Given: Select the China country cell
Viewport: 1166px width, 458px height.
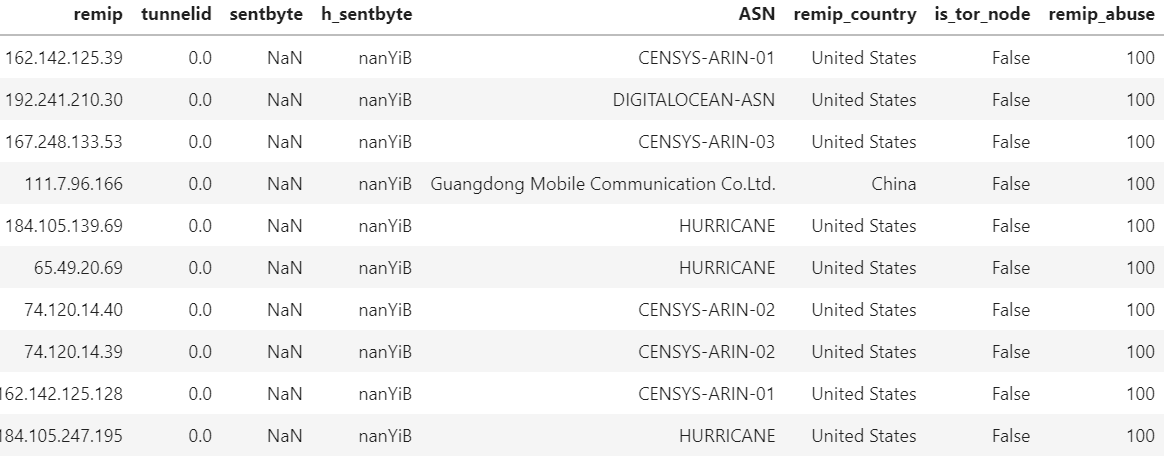Looking at the screenshot, I should click(x=894, y=184).
